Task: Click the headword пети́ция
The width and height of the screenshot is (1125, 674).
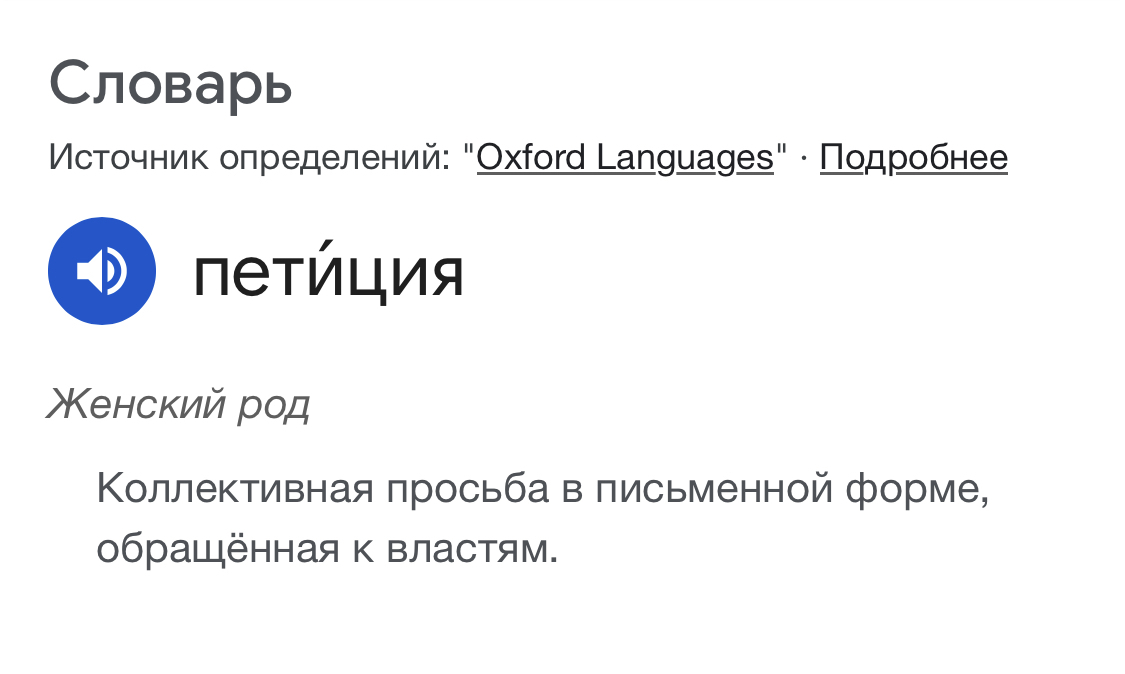Action: pyautogui.click(x=328, y=271)
